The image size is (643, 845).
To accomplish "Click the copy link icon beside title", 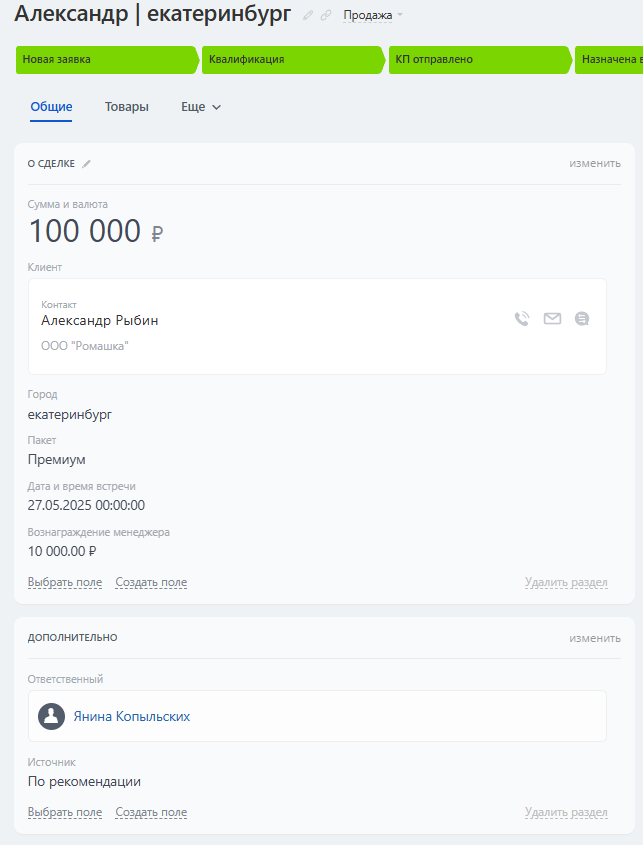I will tap(325, 15).
